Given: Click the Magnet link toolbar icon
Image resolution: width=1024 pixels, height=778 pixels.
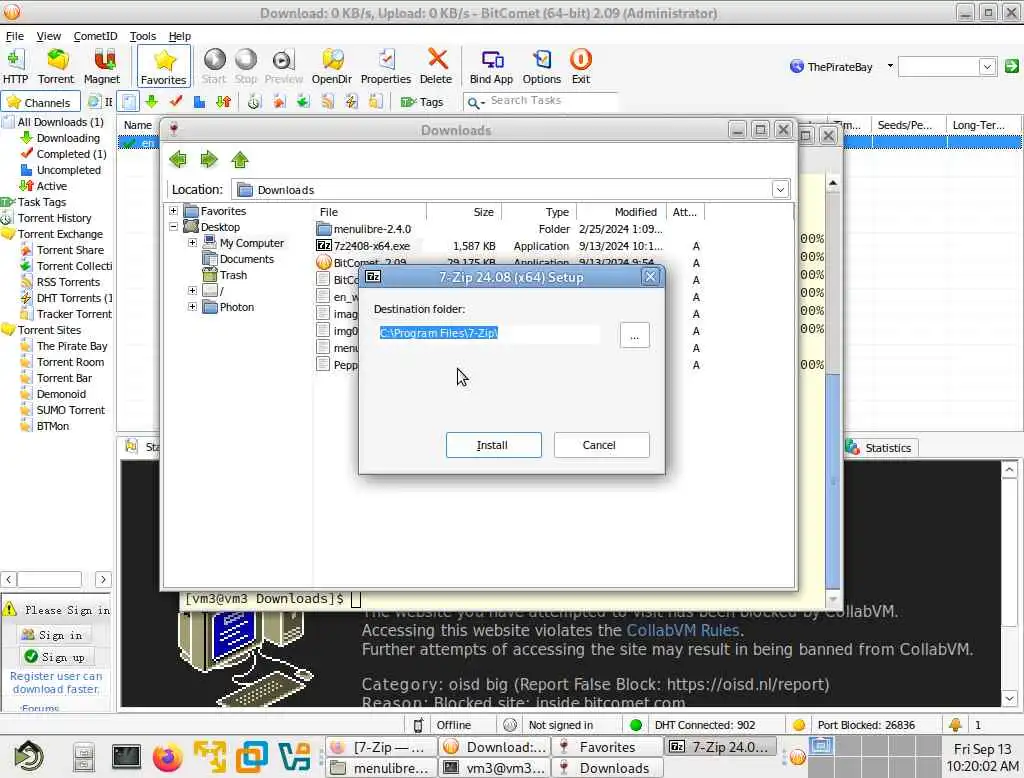Looking at the screenshot, I should [x=102, y=67].
